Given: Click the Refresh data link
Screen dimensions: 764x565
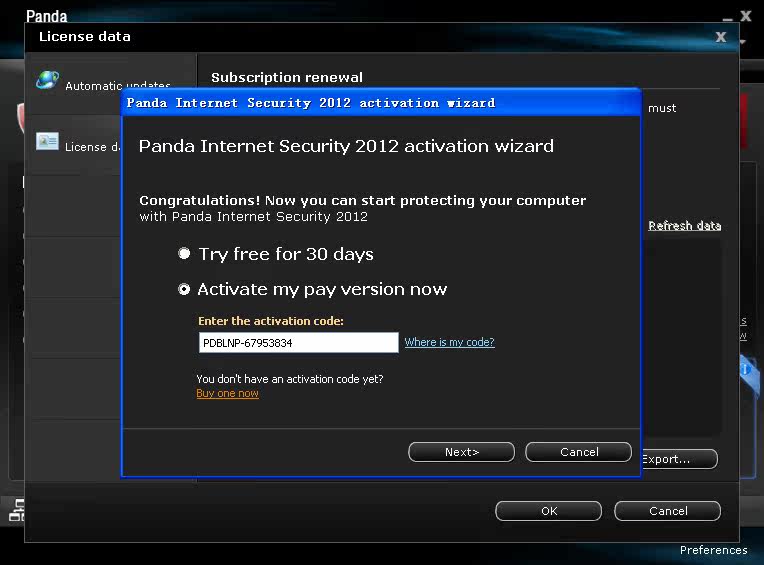Looking at the screenshot, I should 685,226.
